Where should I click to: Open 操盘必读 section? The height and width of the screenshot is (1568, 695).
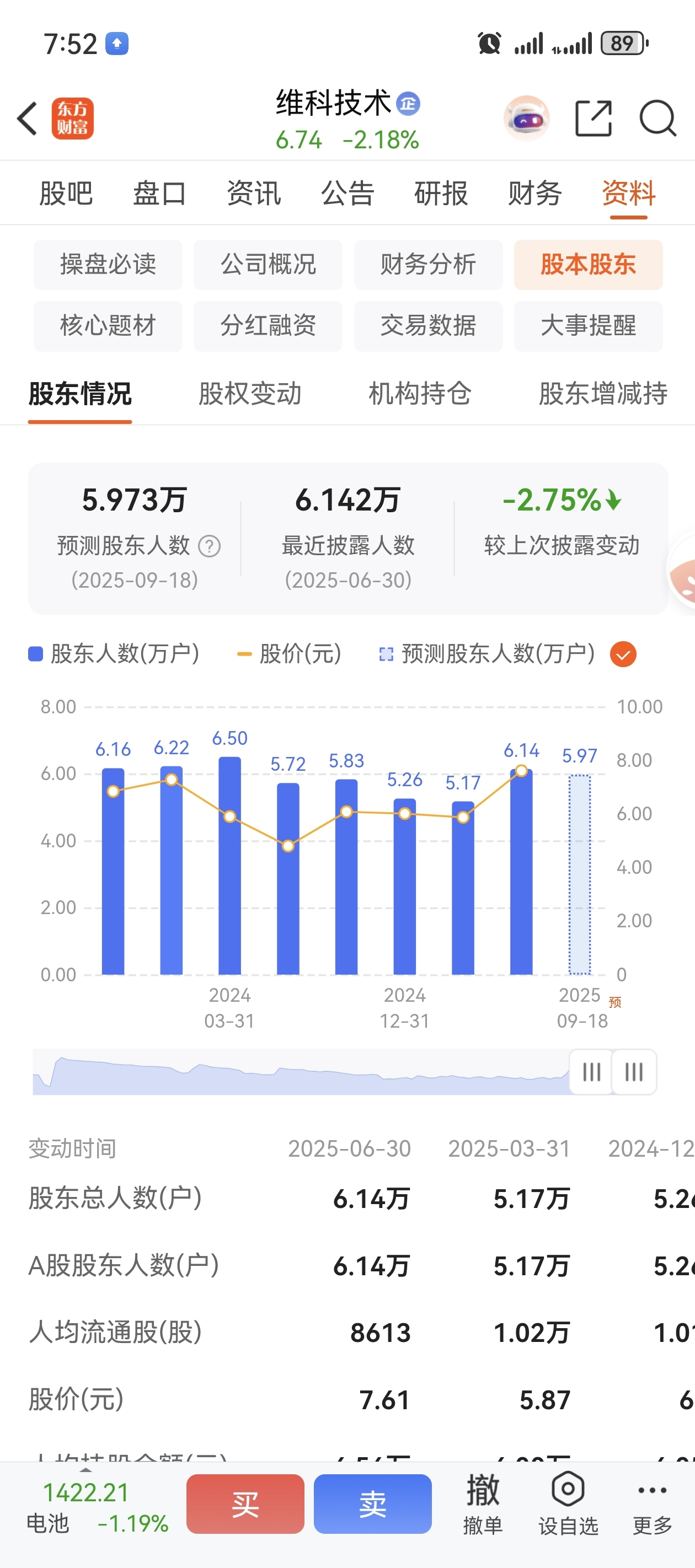click(x=108, y=265)
